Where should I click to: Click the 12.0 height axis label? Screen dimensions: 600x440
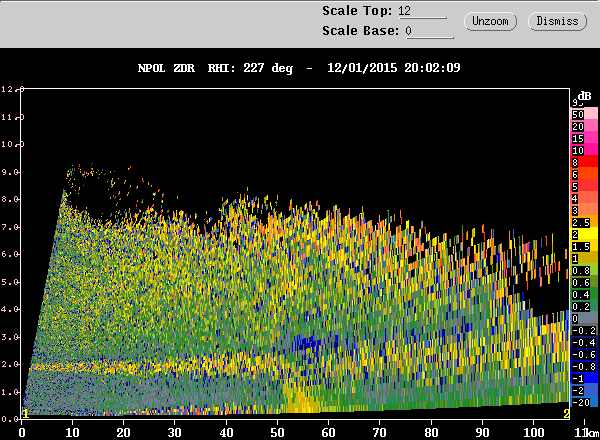[x=12, y=89]
